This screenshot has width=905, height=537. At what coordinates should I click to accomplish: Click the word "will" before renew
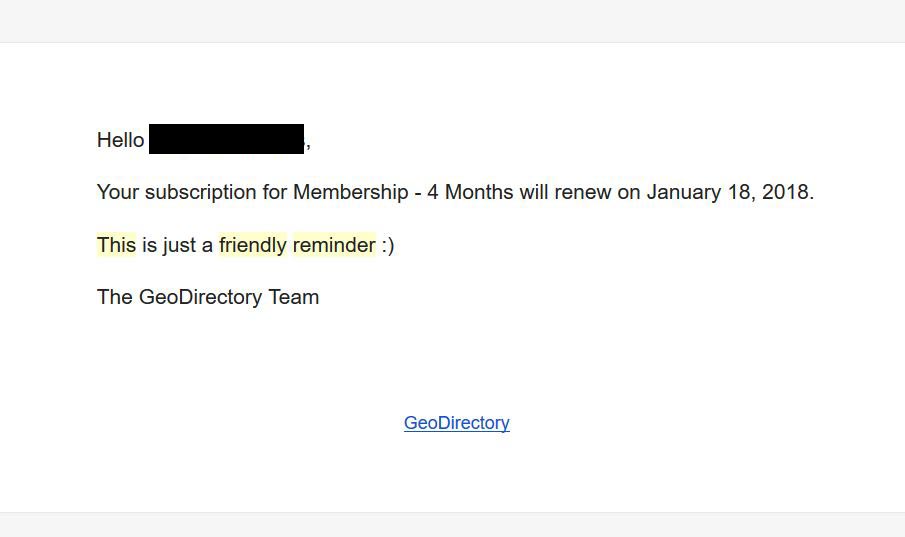tap(535, 192)
